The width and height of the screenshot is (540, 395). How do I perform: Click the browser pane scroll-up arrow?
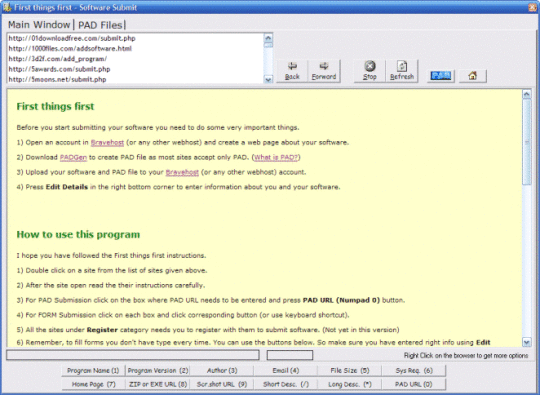[527, 94]
